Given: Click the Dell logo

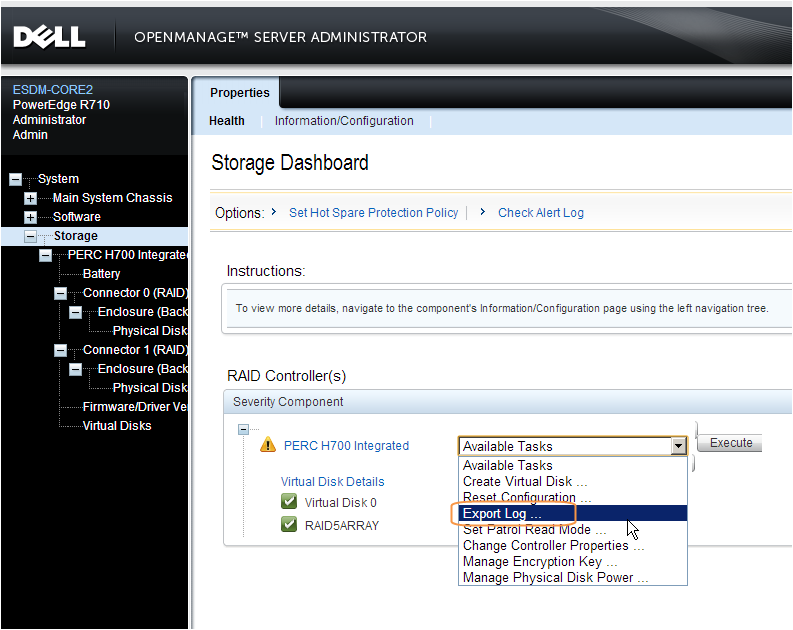Looking at the screenshot, I should (x=49, y=37).
